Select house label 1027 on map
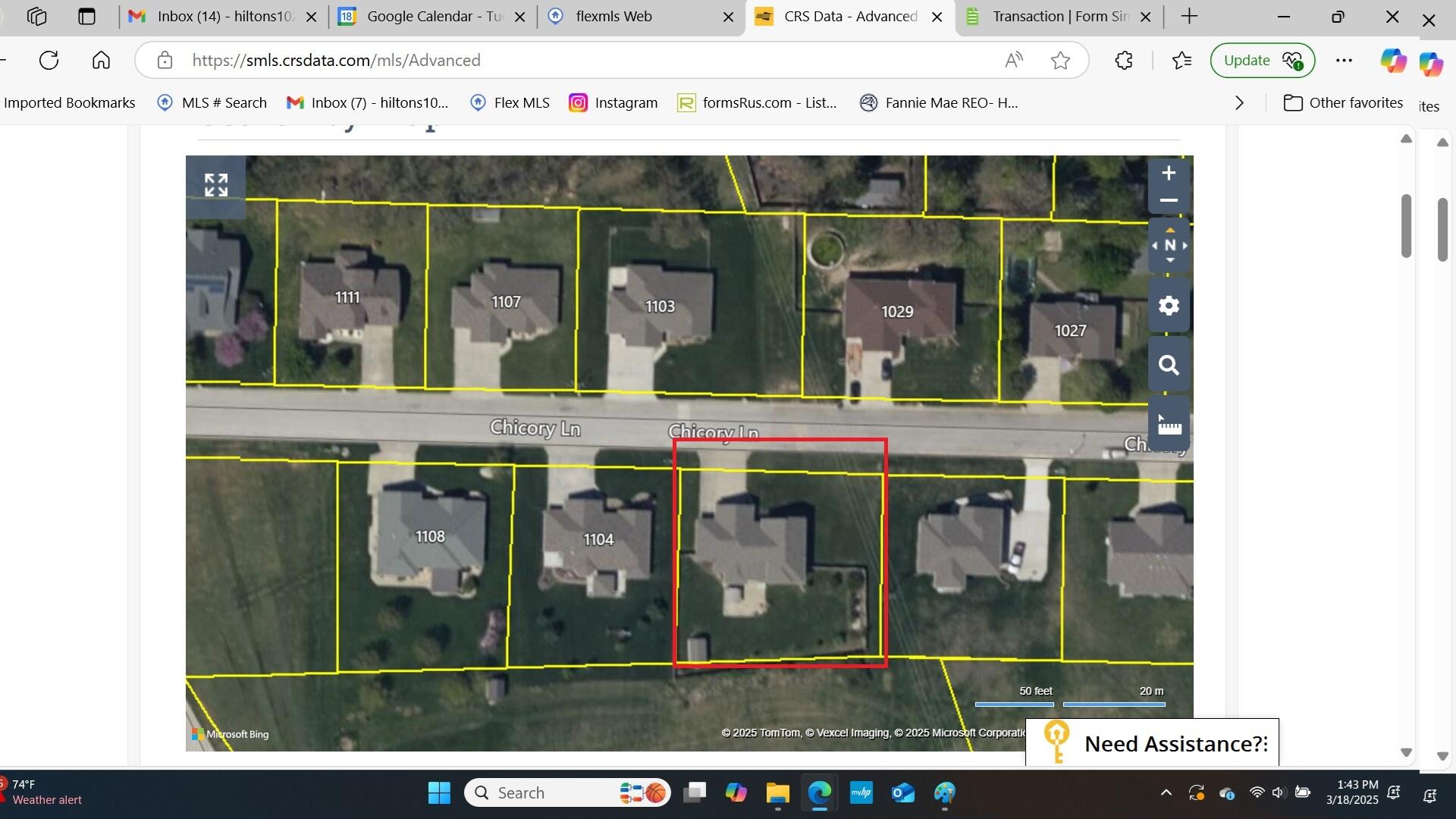This screenshot has height=819, width=1456. (1070, 331)
